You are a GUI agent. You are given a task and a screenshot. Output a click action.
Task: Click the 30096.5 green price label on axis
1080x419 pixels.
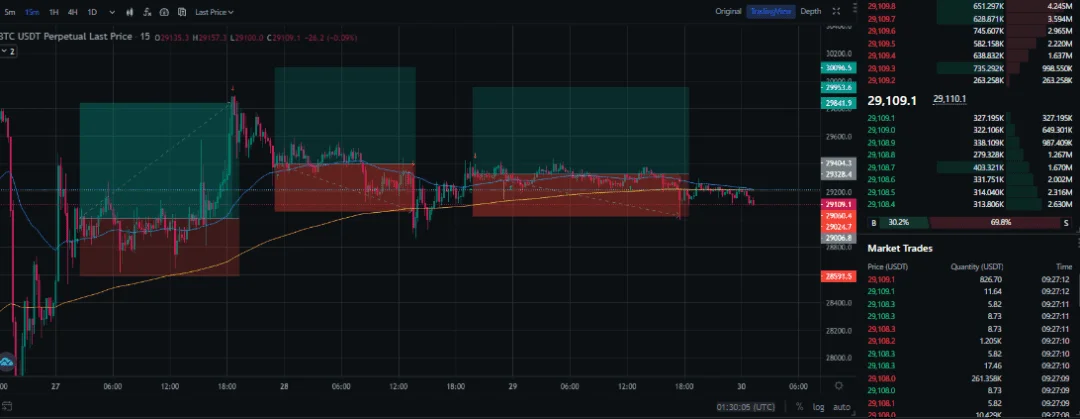(838, 68)
